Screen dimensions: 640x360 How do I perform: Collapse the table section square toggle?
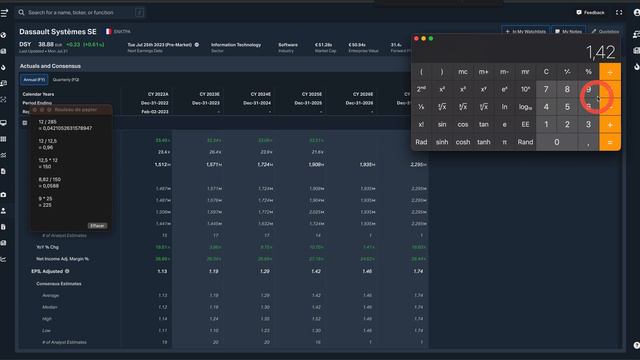click(25, 123)
